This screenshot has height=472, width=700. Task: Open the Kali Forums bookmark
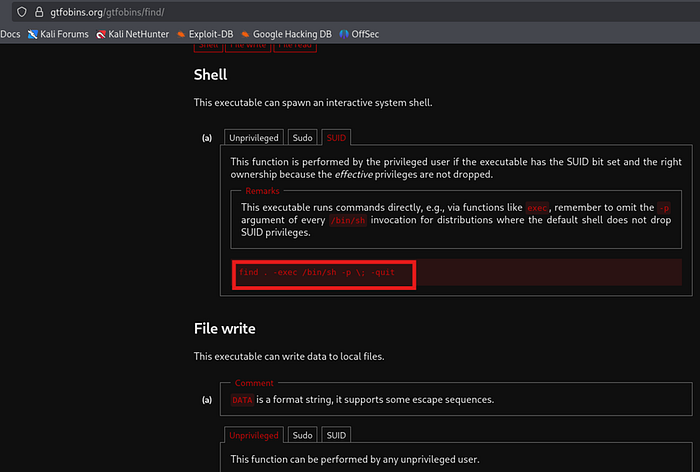[58, 34]
